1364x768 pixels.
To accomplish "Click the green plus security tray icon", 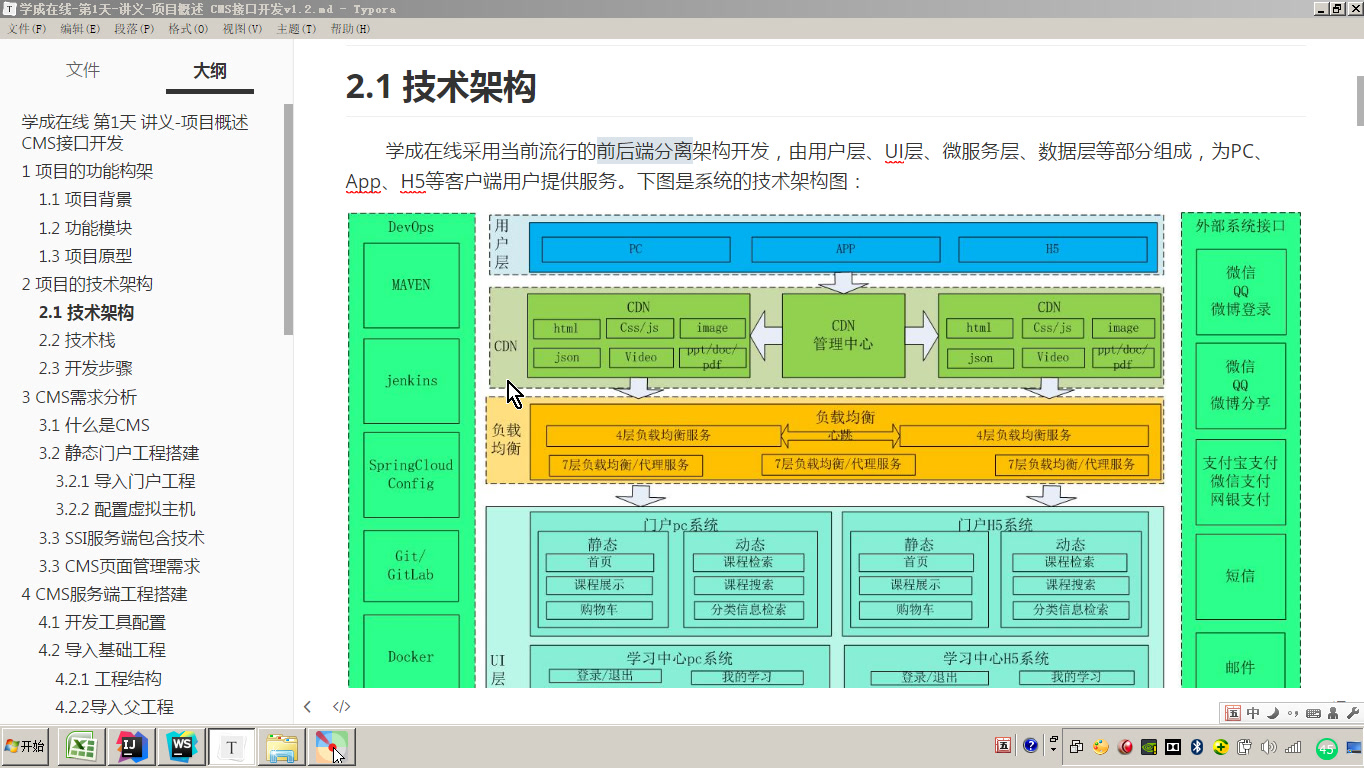I will [x=1220, y=747].
